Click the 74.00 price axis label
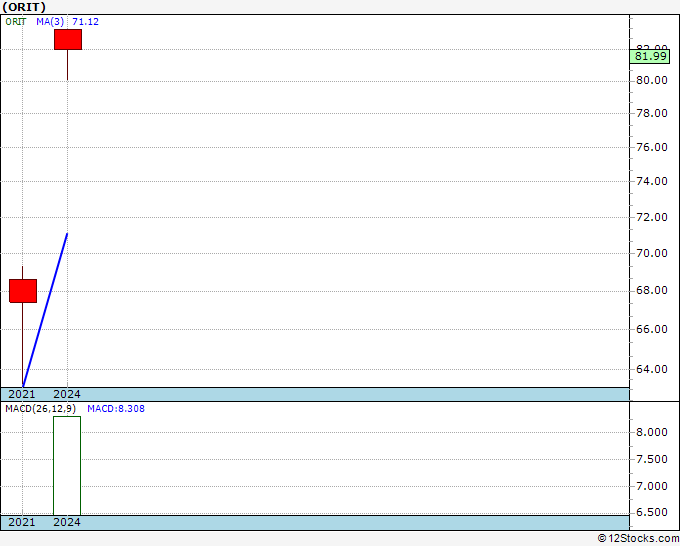Screen dimensions: 680x546 pyautogui.click(x=652, y=181)
